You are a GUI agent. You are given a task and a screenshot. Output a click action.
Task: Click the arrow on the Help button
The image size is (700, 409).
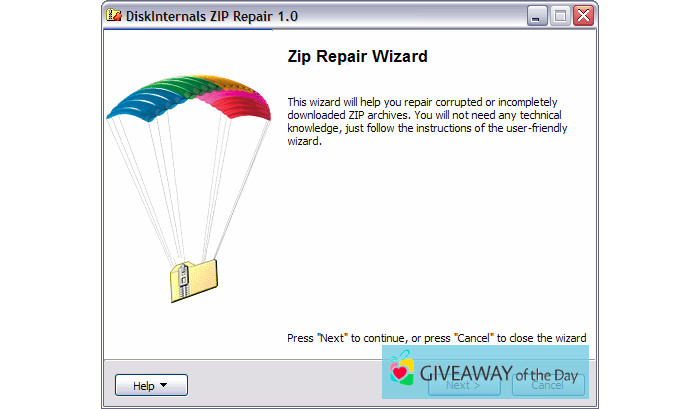[x=164, y=385]
